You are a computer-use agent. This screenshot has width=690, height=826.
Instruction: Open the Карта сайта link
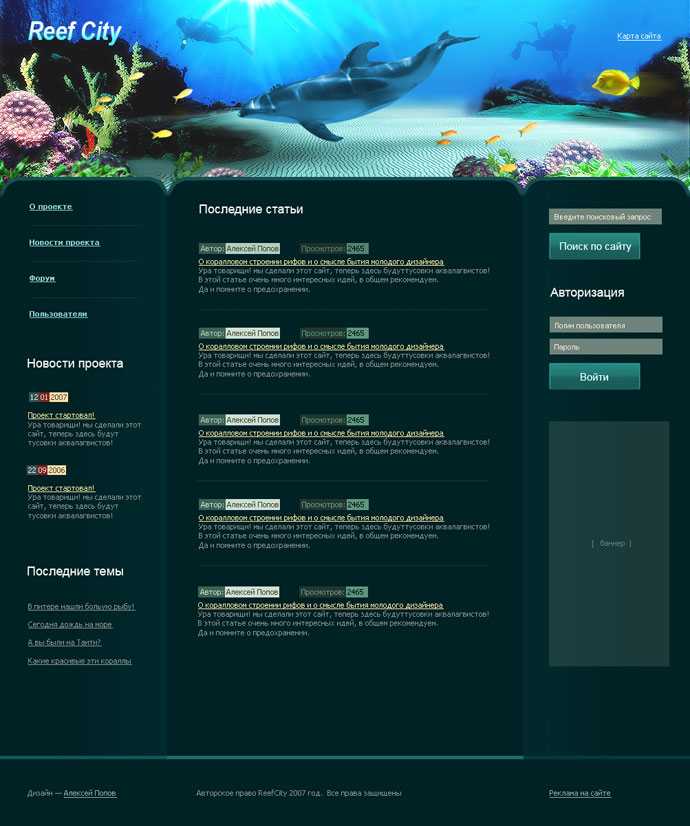[x=639, y=36]
